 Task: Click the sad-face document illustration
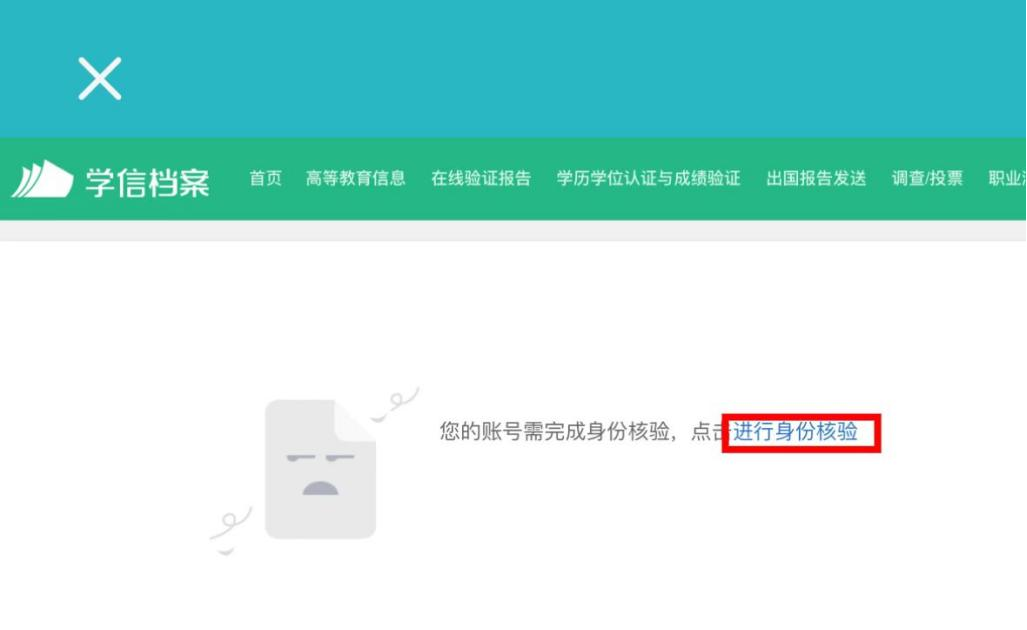320,469
